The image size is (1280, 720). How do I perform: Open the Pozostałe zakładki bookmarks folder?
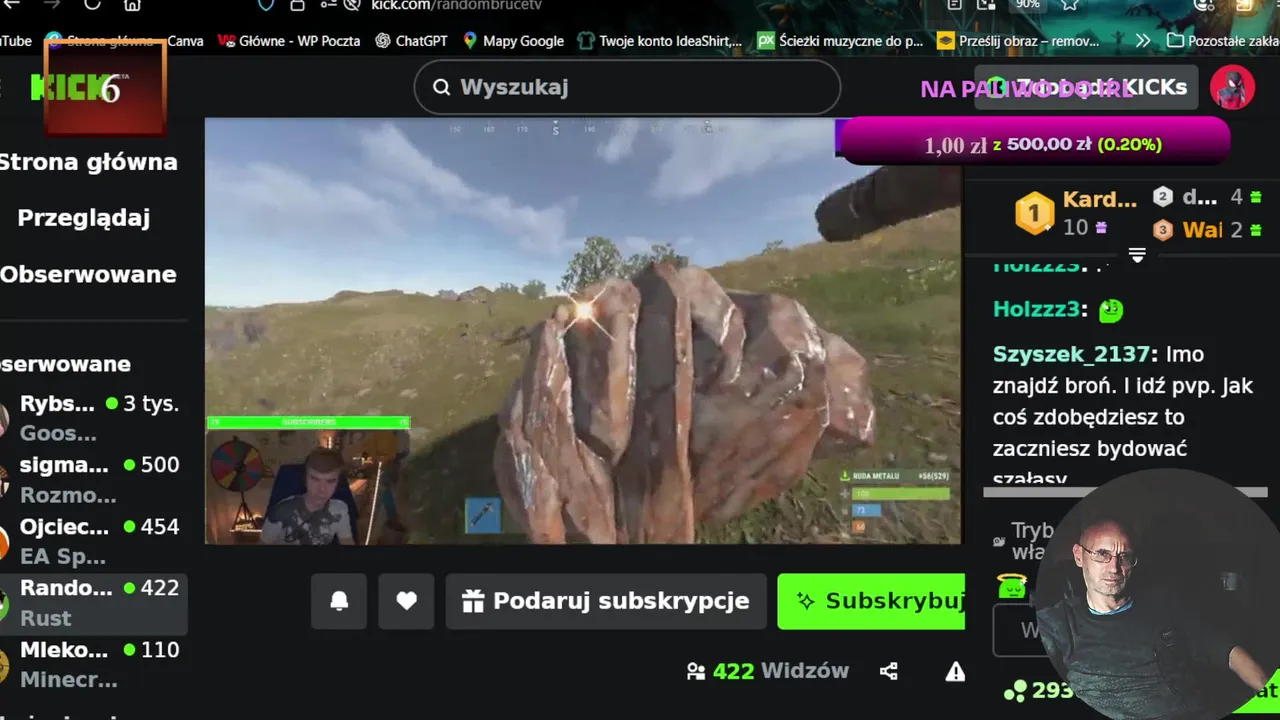tap(1224, 41)
